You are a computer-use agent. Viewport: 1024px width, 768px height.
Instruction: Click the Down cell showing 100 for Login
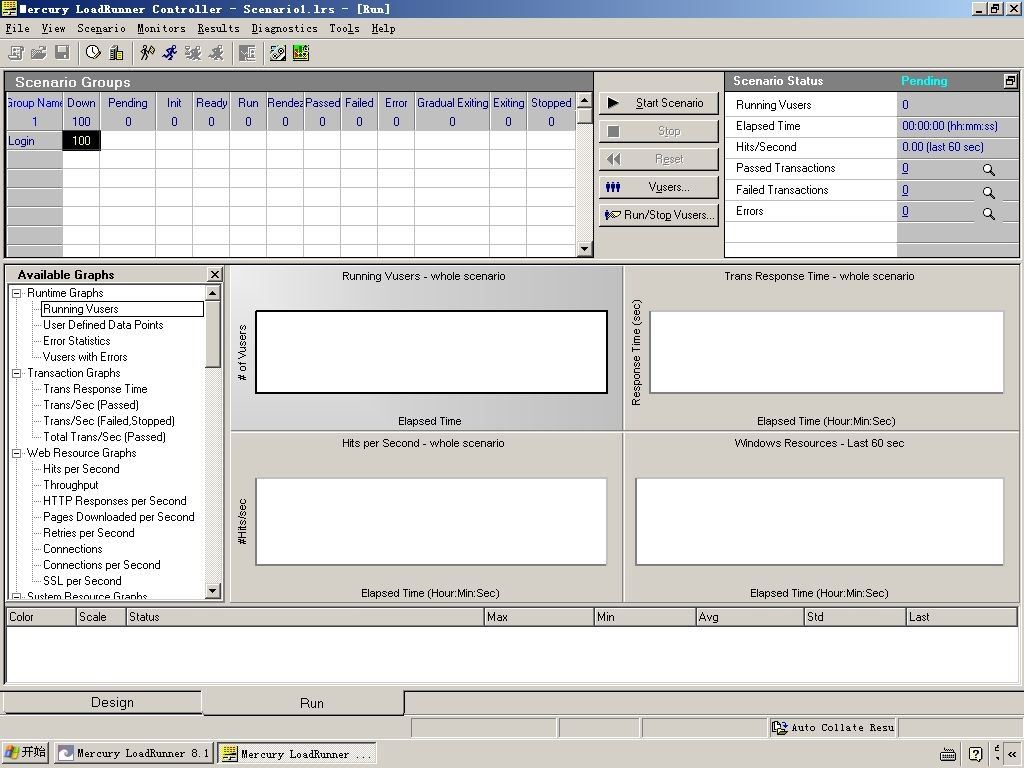[x=82, y=140]
